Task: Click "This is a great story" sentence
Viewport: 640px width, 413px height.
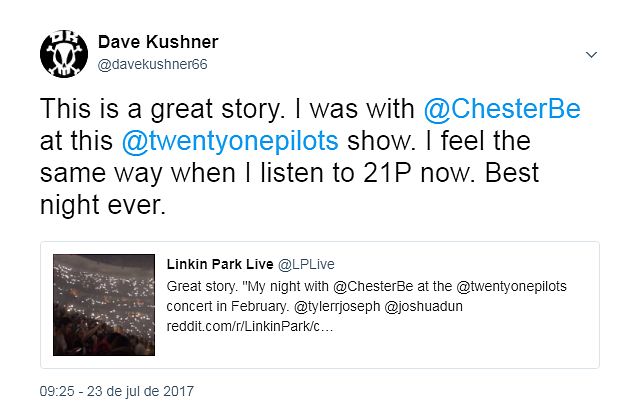Action: [161, 109]
